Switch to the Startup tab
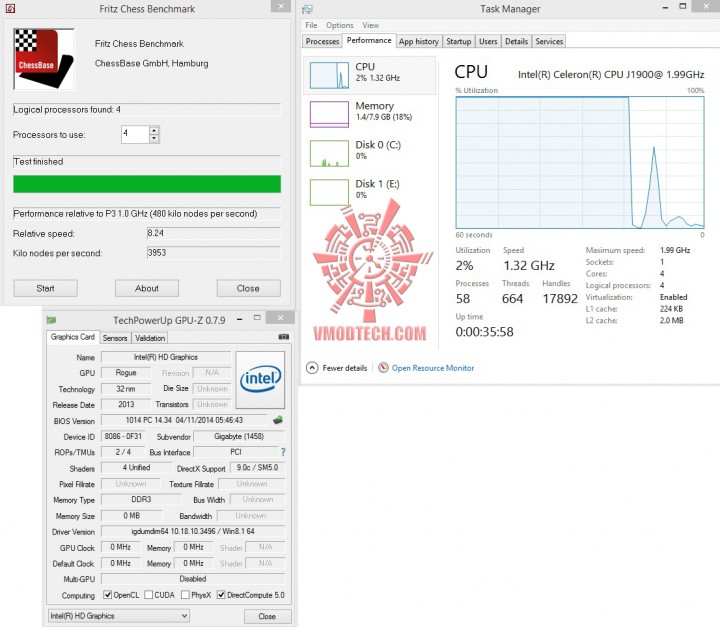The image size is (720, 627). click(x=459, y=41)
